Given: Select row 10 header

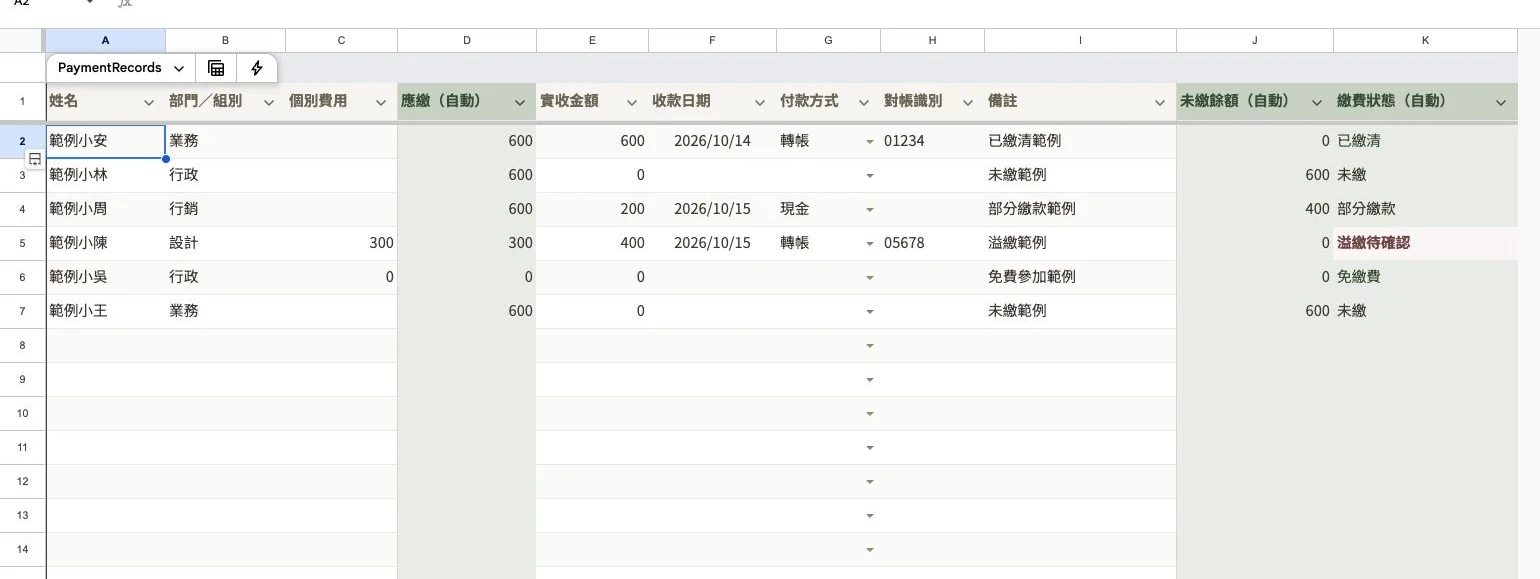Looking at the screenshot, I should point(22,413).
